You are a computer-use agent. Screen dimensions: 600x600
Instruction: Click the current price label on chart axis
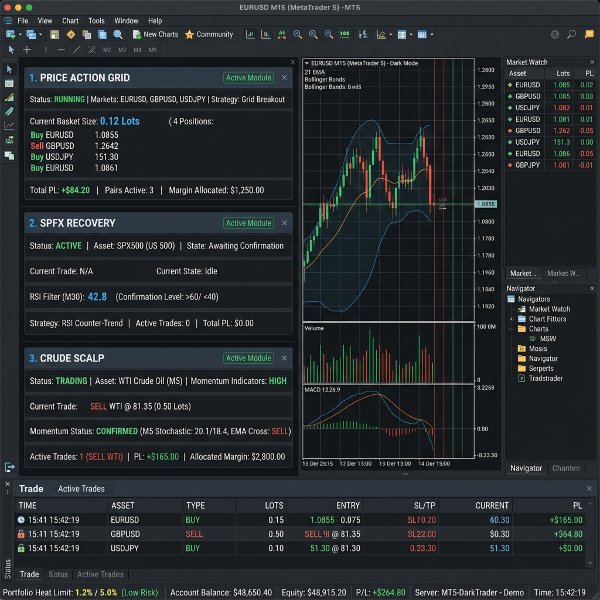[x=486, y=204]
